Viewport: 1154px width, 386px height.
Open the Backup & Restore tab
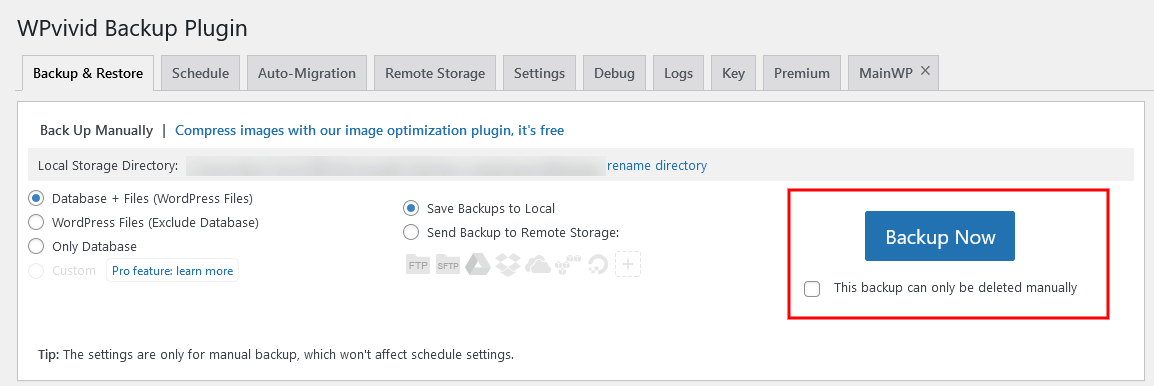(x=88, y=73)
